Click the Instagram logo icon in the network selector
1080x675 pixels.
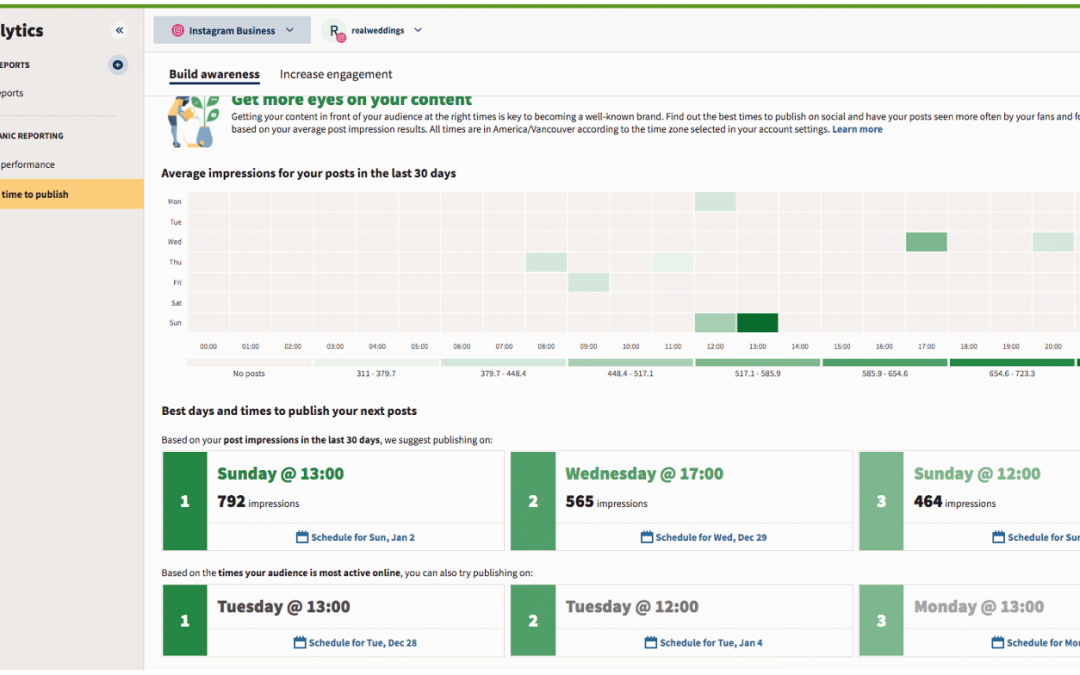point(178,30)
